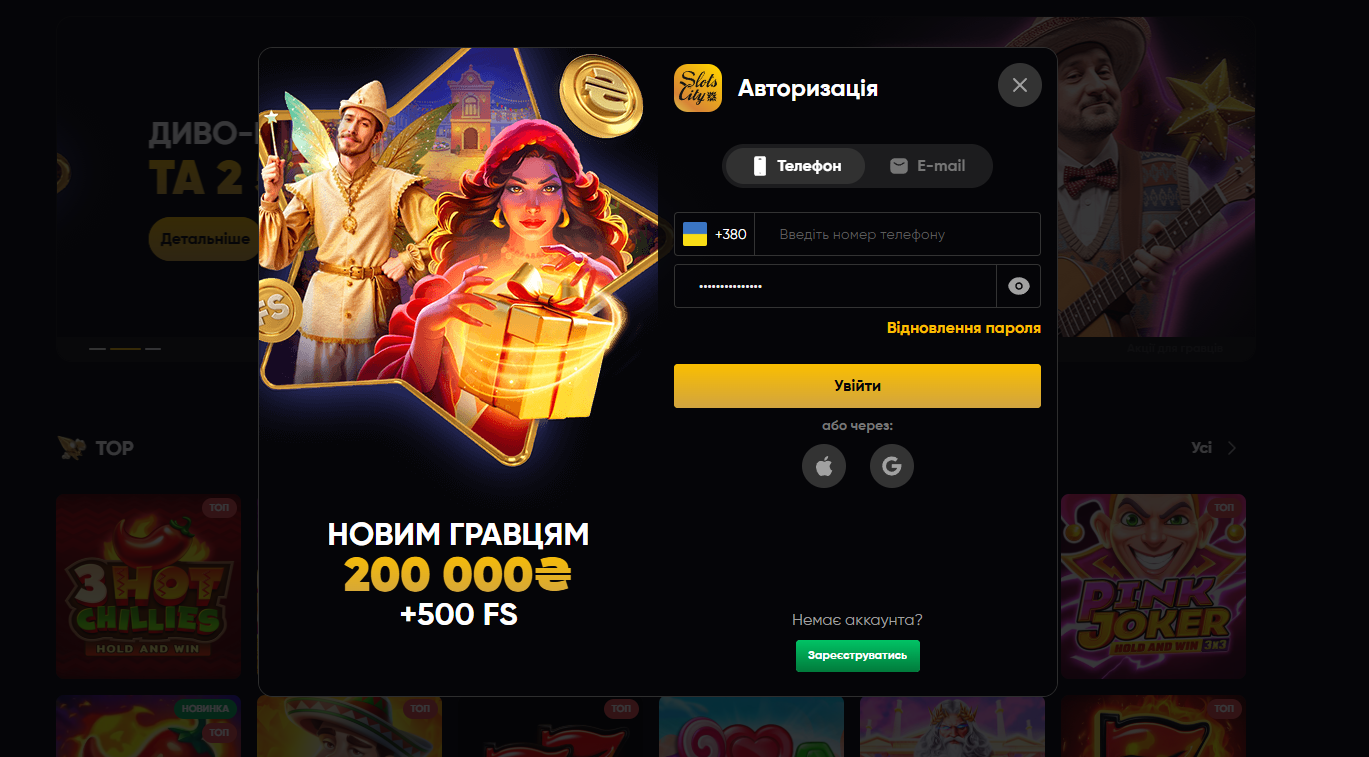Select the banner carousel indicator dashes
This screenshot has height=757, width=1369.
tap(125, 348)
